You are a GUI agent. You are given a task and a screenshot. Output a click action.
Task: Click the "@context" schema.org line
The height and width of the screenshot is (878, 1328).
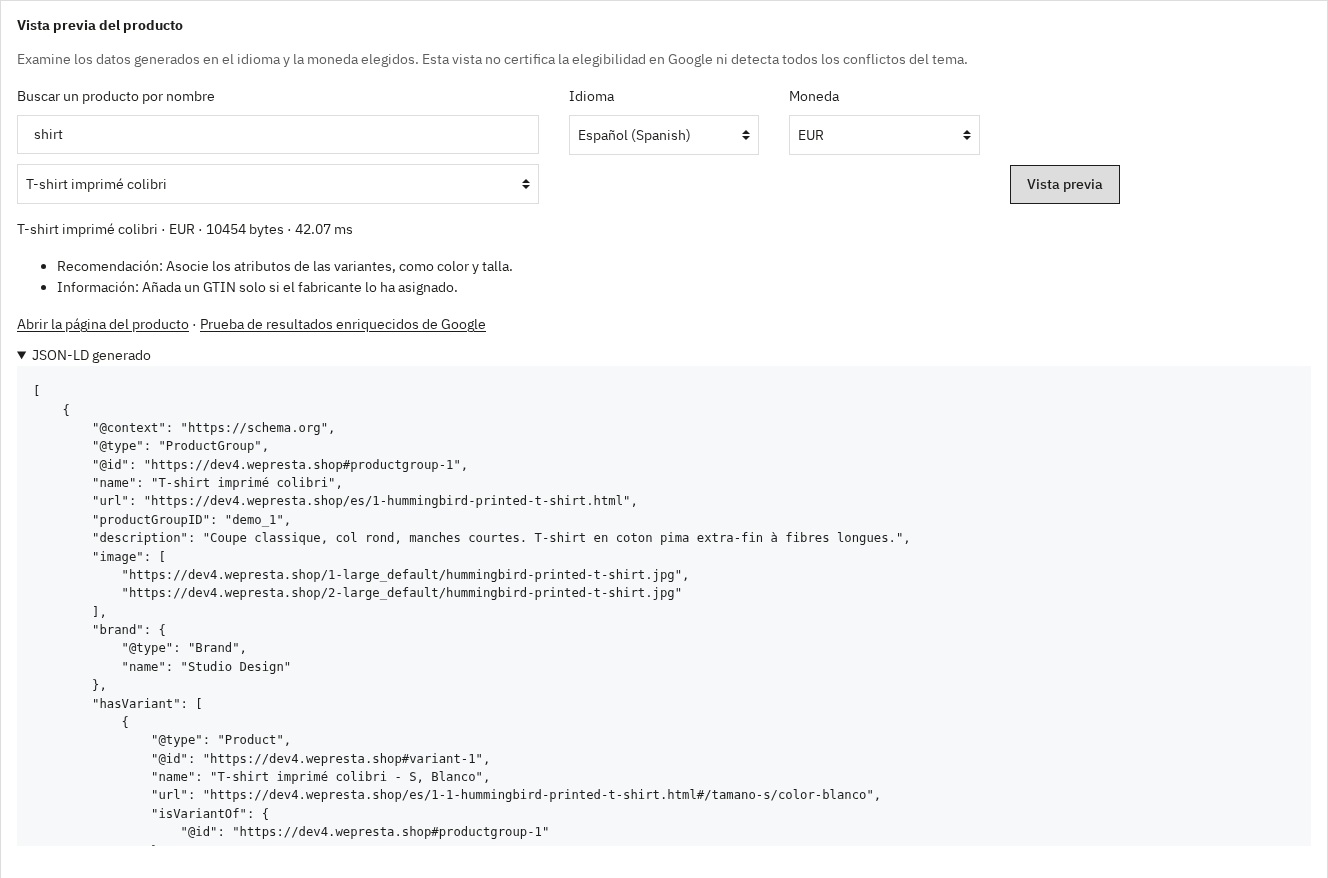click(214, 428)
